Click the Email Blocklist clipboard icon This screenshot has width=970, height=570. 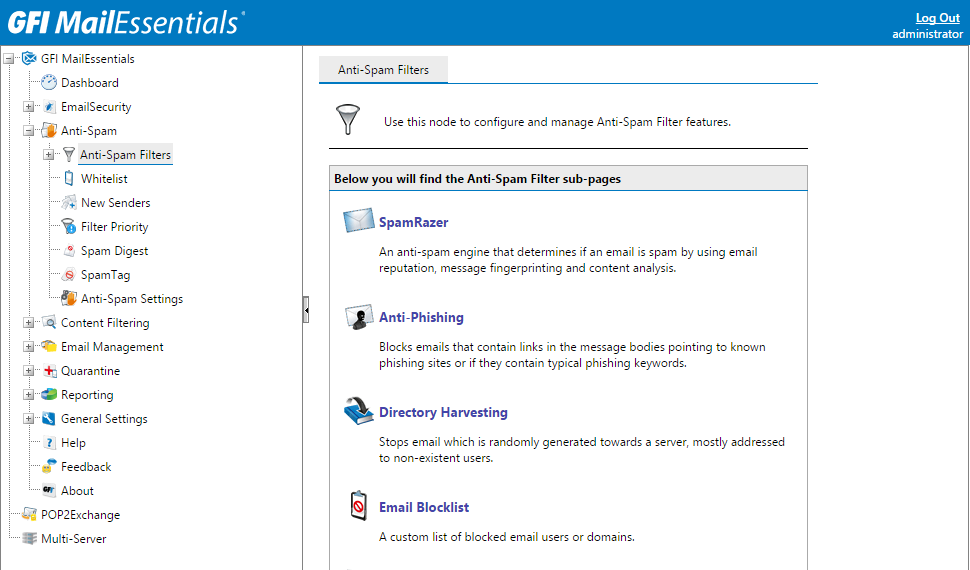pos(359,506)
